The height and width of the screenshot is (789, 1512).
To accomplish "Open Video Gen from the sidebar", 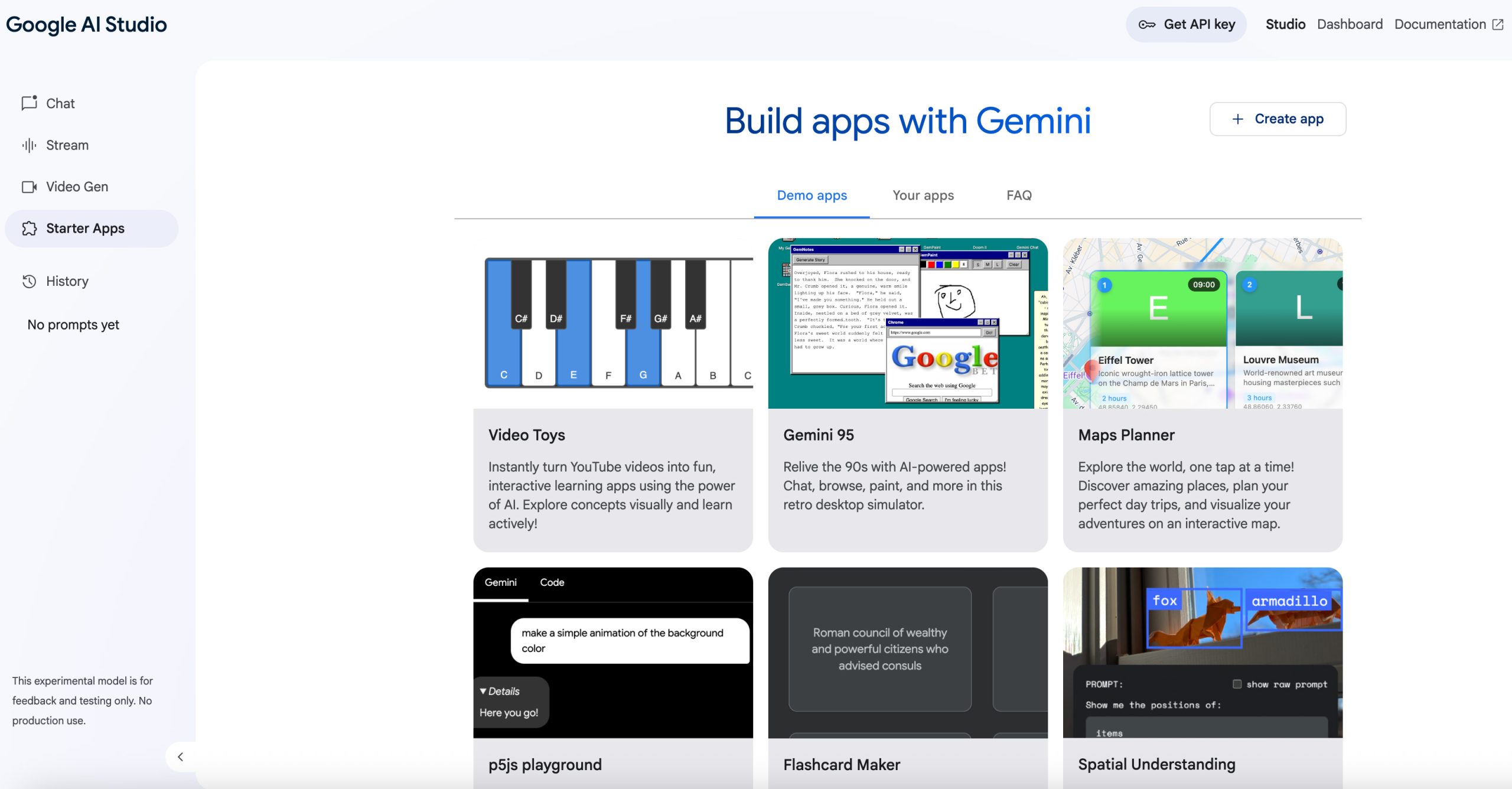I will 77,186.
